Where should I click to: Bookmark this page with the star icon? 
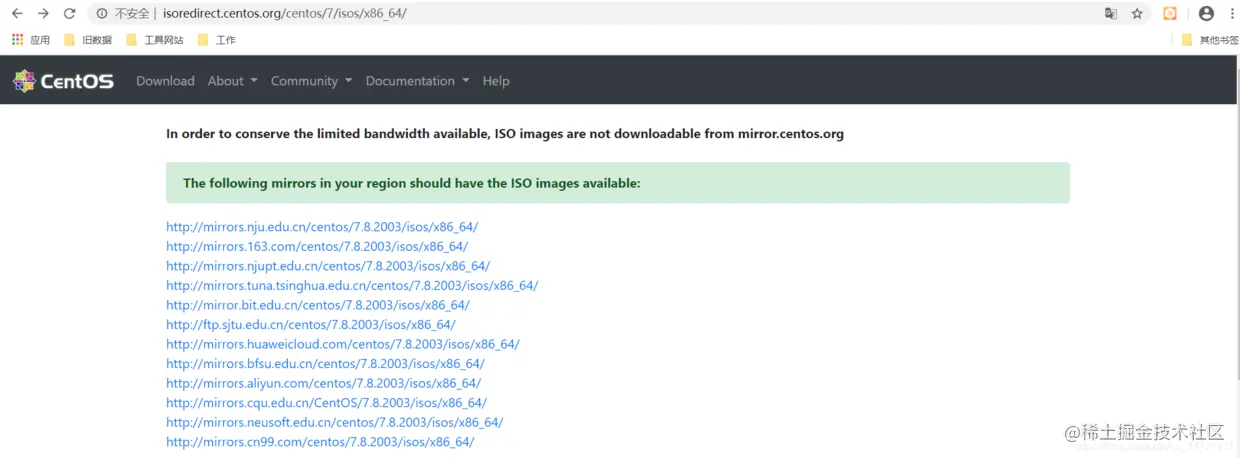pos(1137,14)
